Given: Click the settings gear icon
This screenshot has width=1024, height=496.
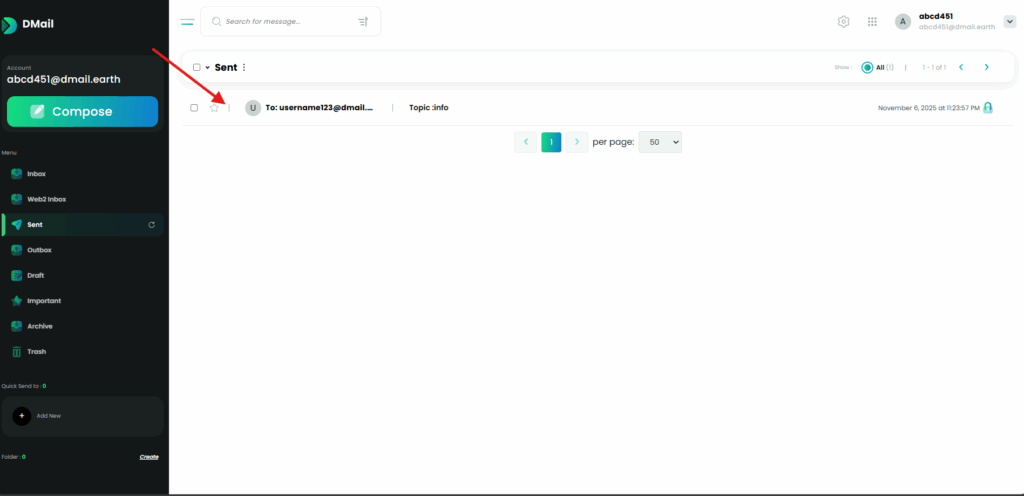Looking at the screenshot, I should [x=843, y=21].
